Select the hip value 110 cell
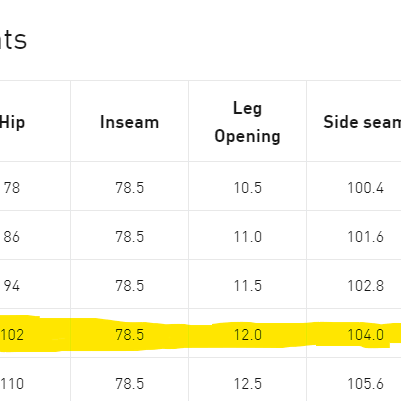Image resolution: width=401 pixels, height=401 pixels. [x=12, y=384]
